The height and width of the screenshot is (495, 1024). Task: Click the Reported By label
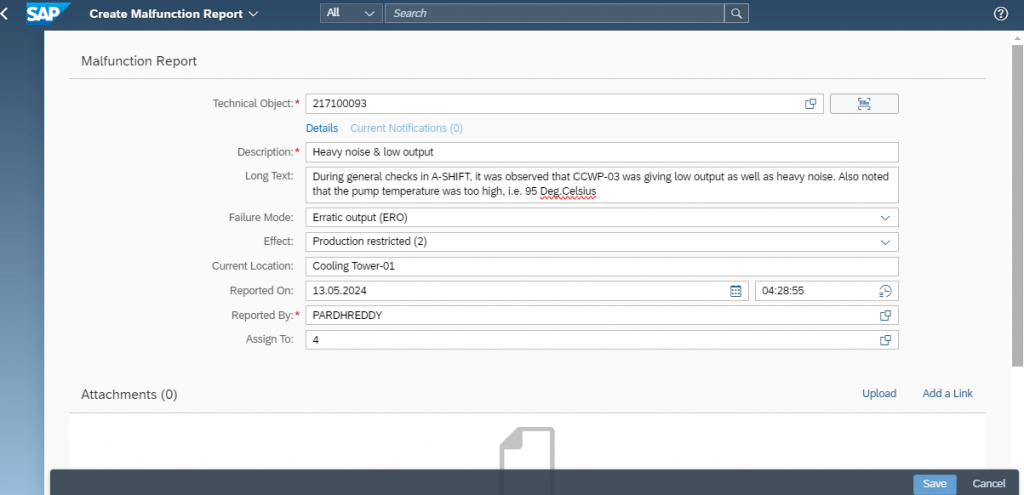coord(264,315)
